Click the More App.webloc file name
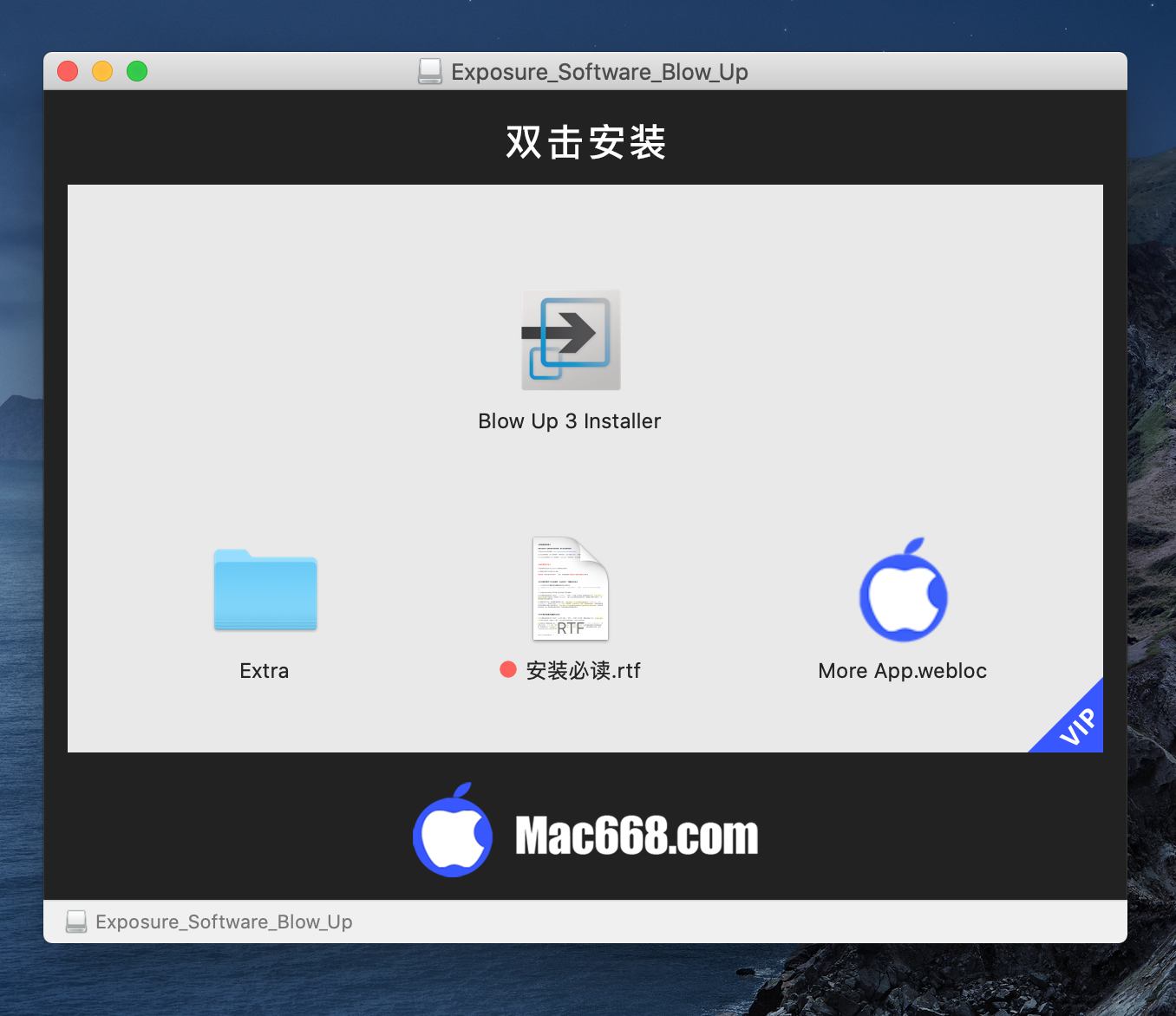 coord(903,671)
